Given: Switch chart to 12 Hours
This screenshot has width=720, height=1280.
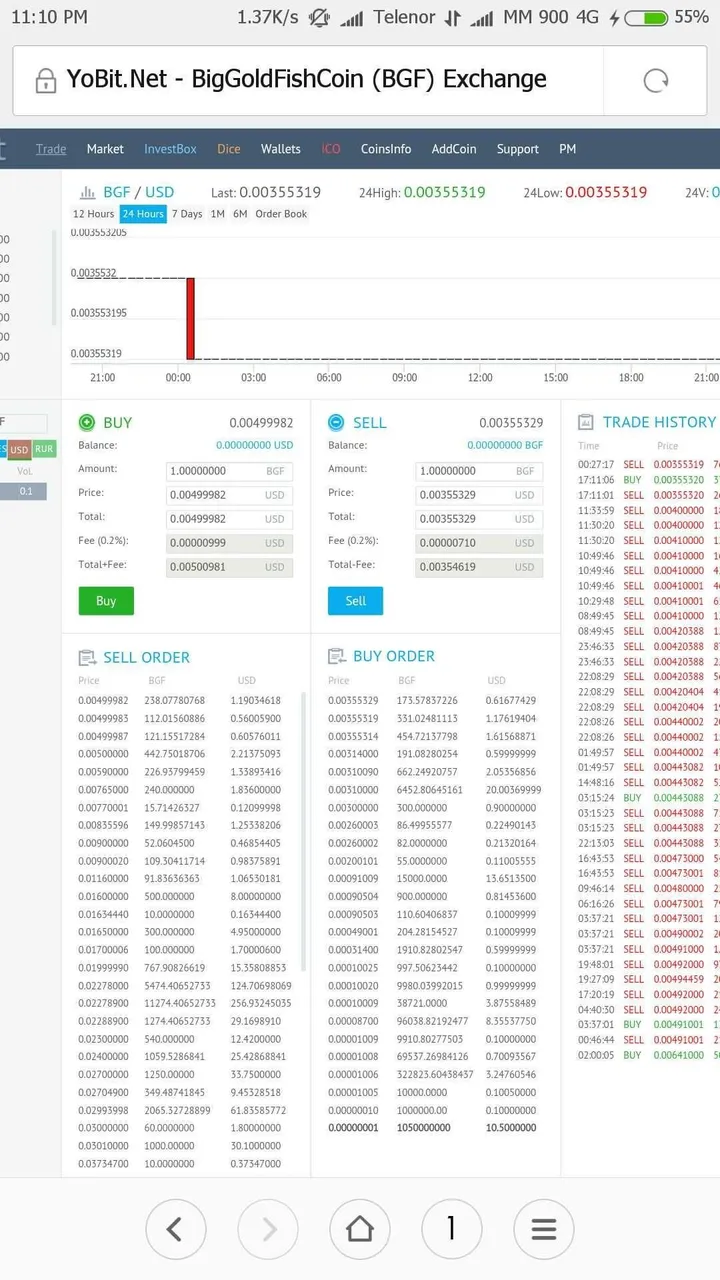Looking at the screenshot, I should click(94, 214).
